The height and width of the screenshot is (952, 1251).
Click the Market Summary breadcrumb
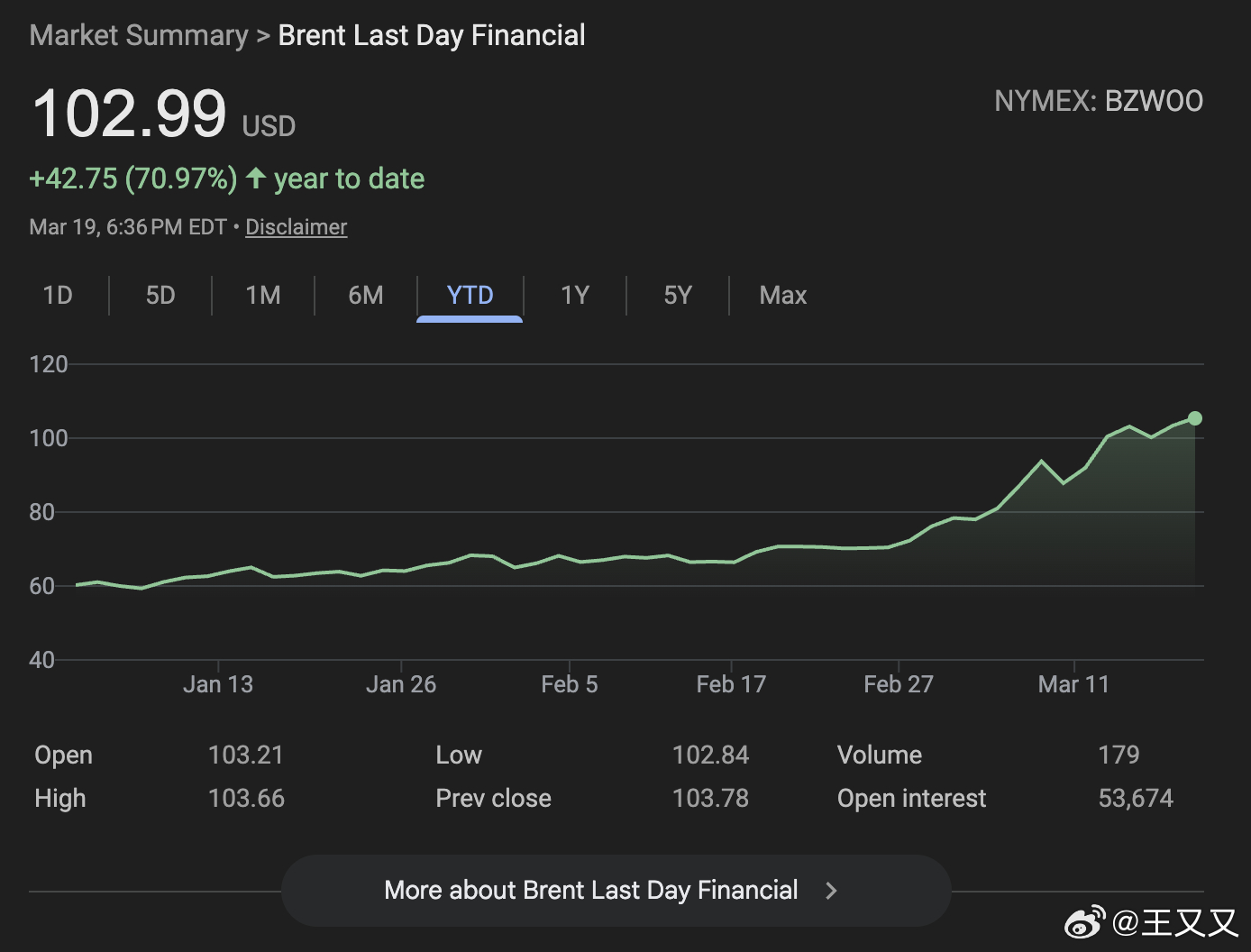(139, 35)
